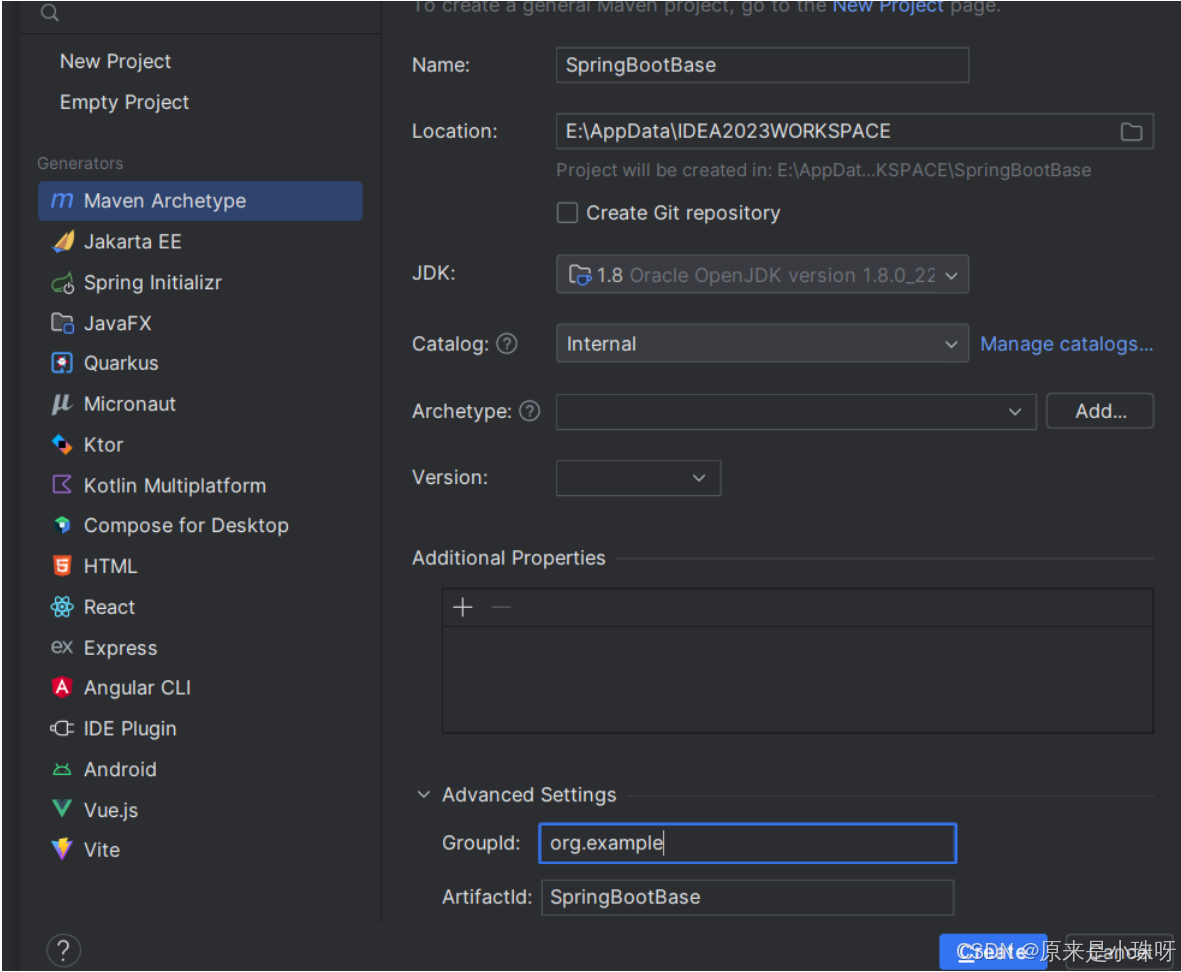Screen dimensions: 1181x972
Task: Click the Spring Initializr leaf icon
Action: tap(63, 283)
